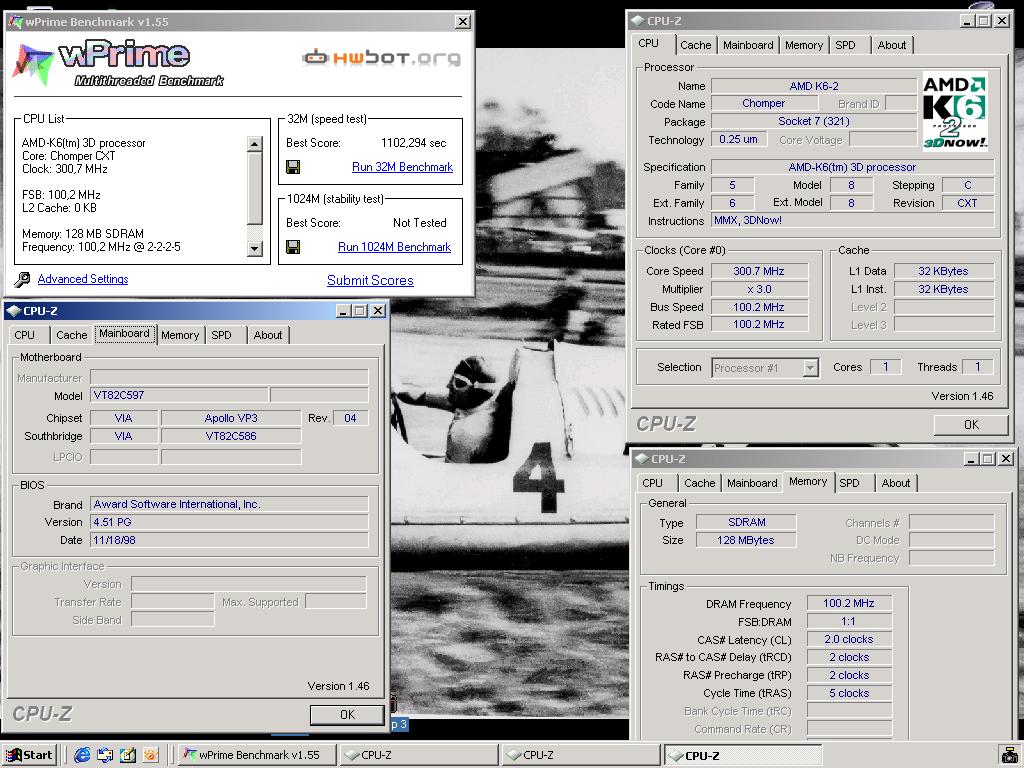
Task: Open About tab in Memory CPU-Z window
Action: coord(895,483)
